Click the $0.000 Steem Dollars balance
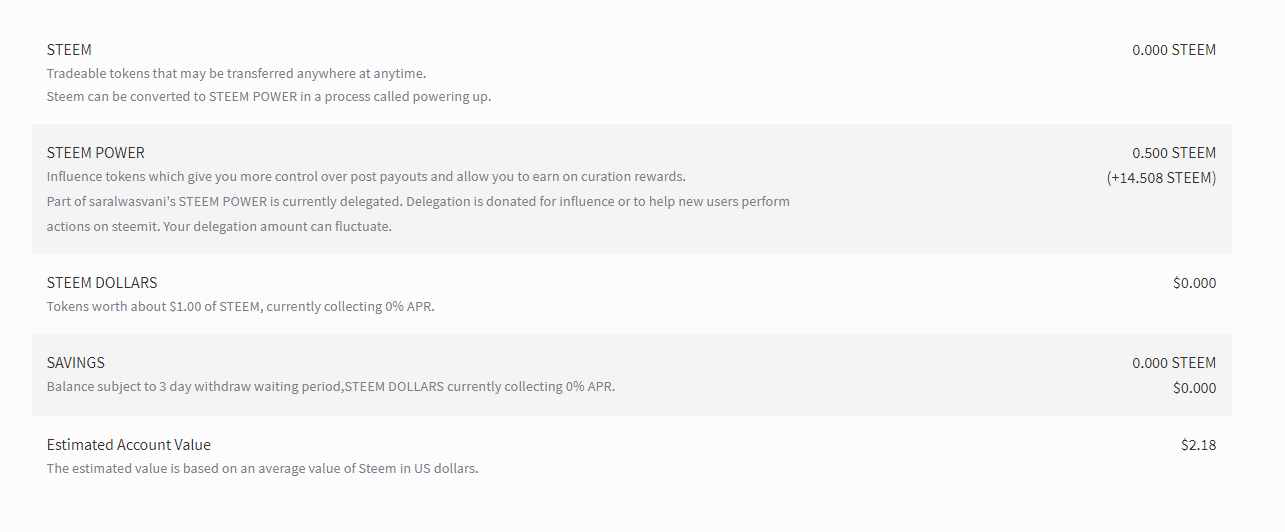 [x=1195, y=283]
